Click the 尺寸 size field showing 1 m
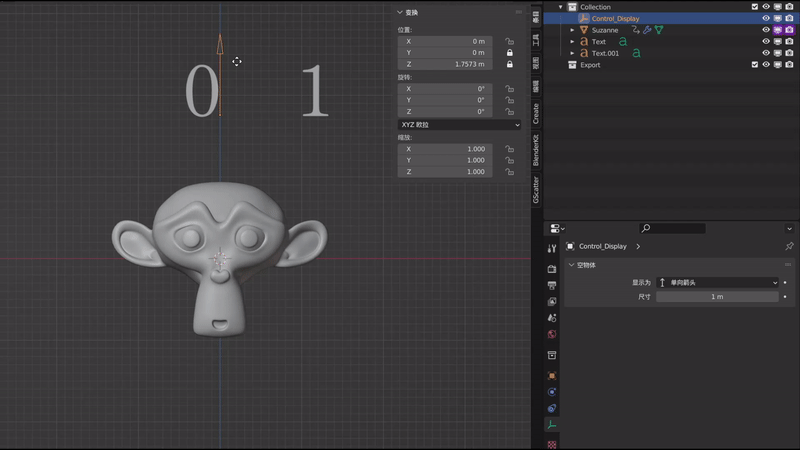The height and width of the screenshot is (450, 800). point(717,296)
